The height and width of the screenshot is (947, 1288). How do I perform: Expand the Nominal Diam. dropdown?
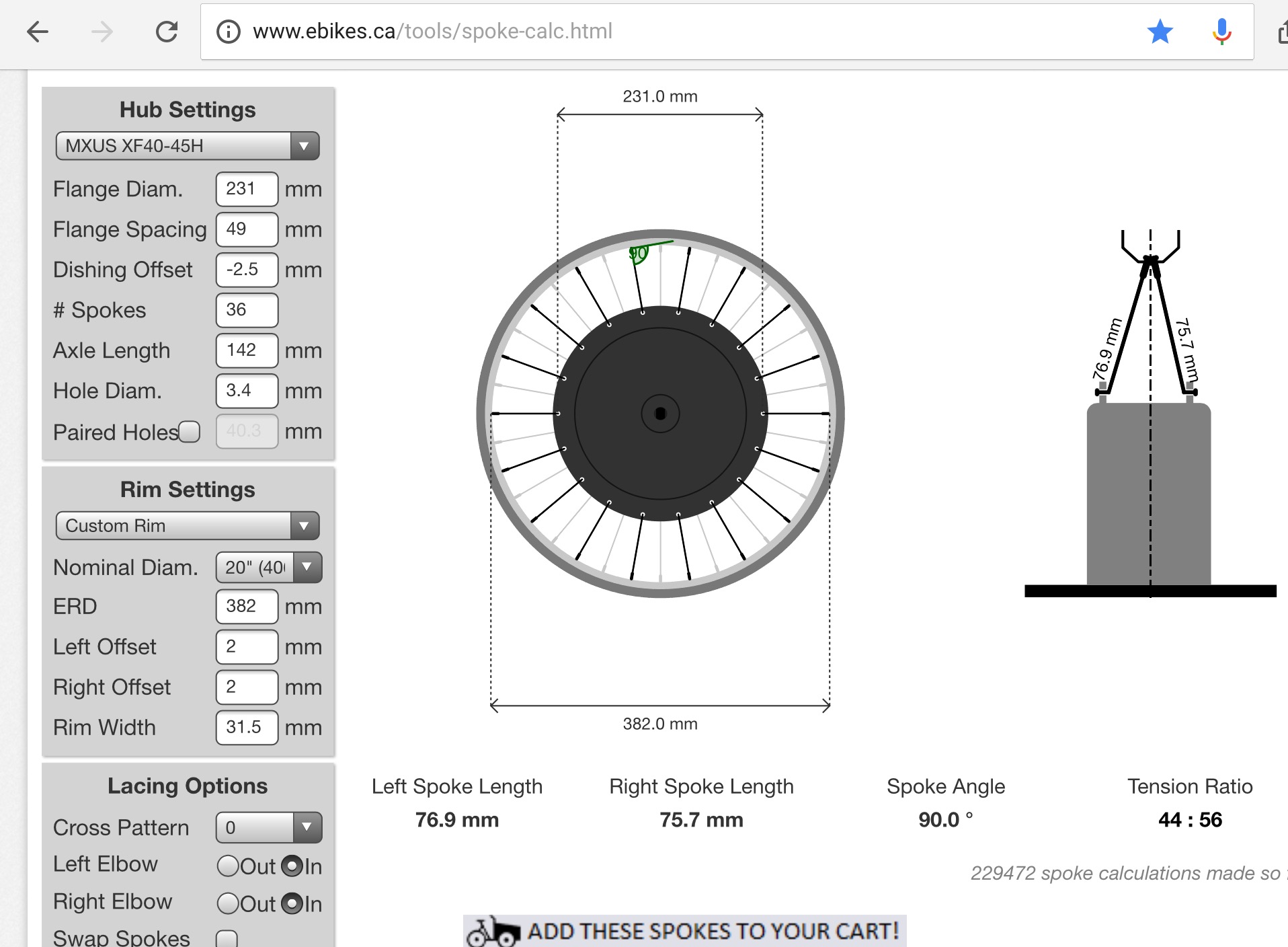tap(268, 567)
